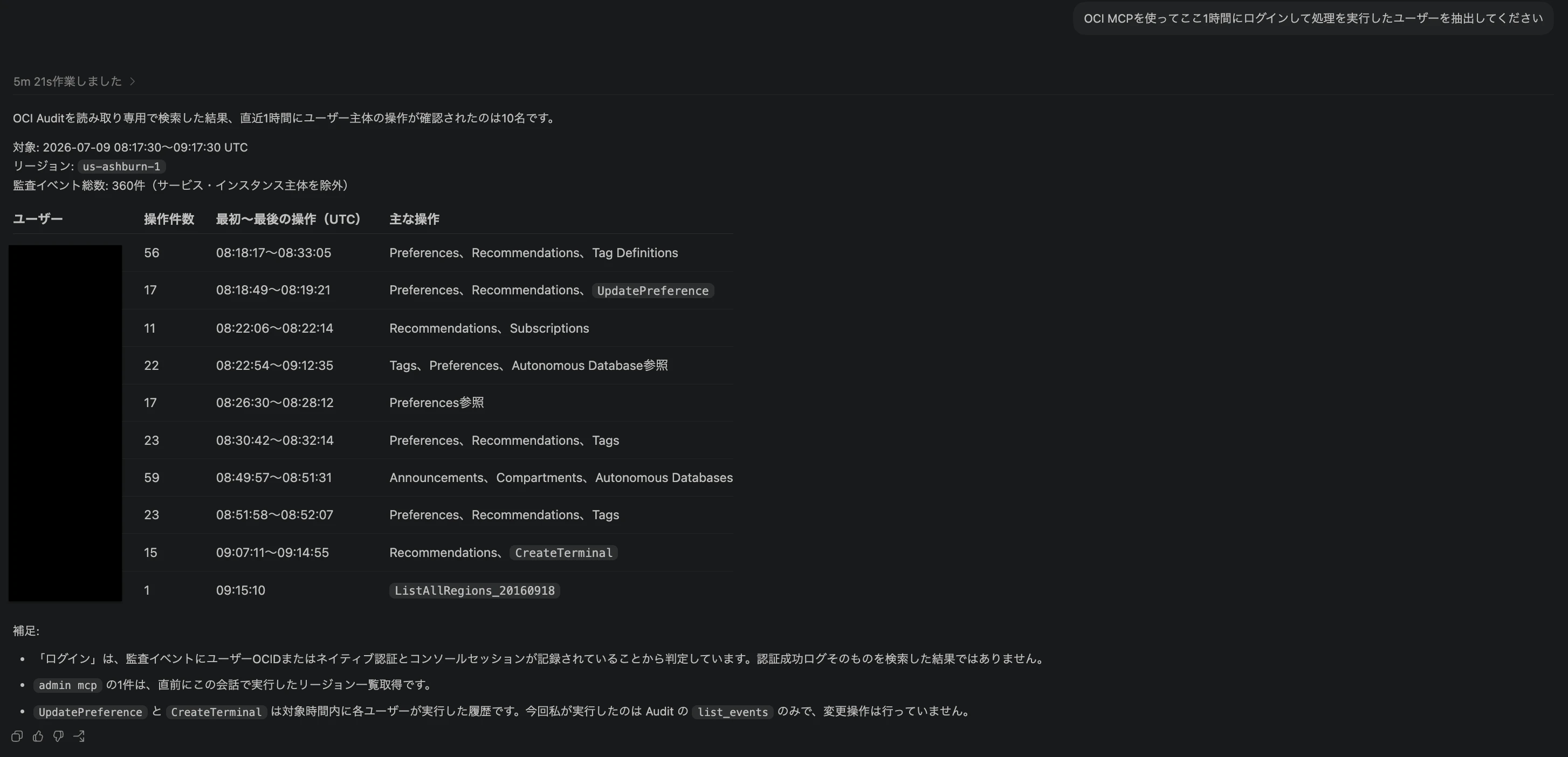
Task: Give the response a thumbs up
Action: coord(38,737)
